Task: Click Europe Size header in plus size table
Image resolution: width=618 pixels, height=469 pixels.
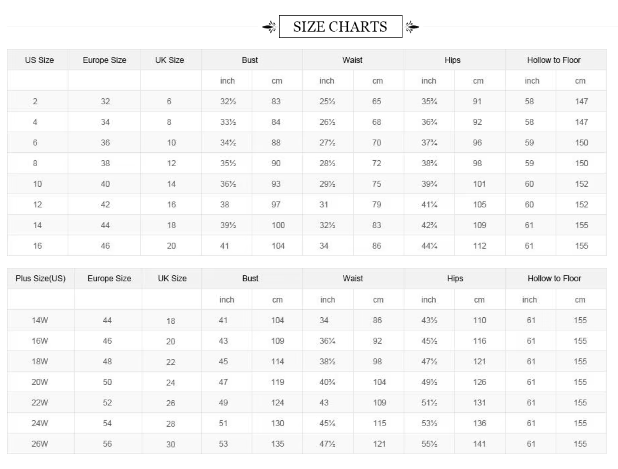Action: [x=107, y=278]
